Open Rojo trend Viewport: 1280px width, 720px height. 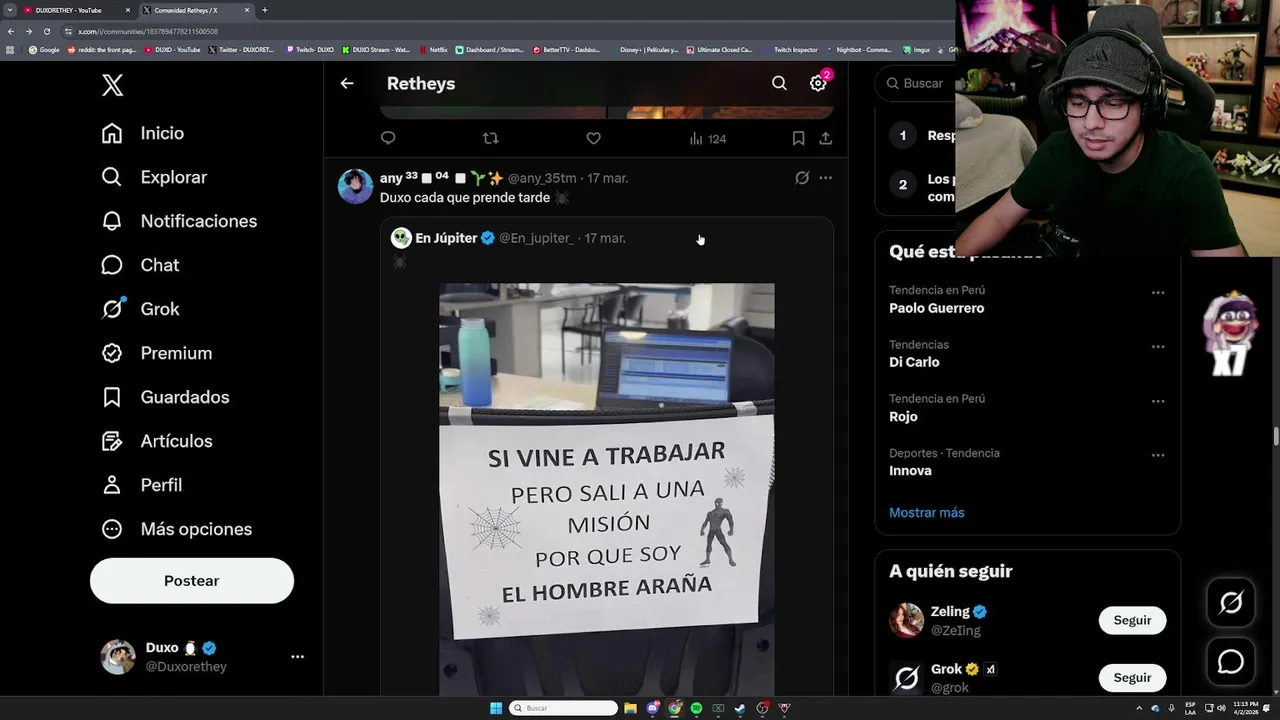point(903,416)
